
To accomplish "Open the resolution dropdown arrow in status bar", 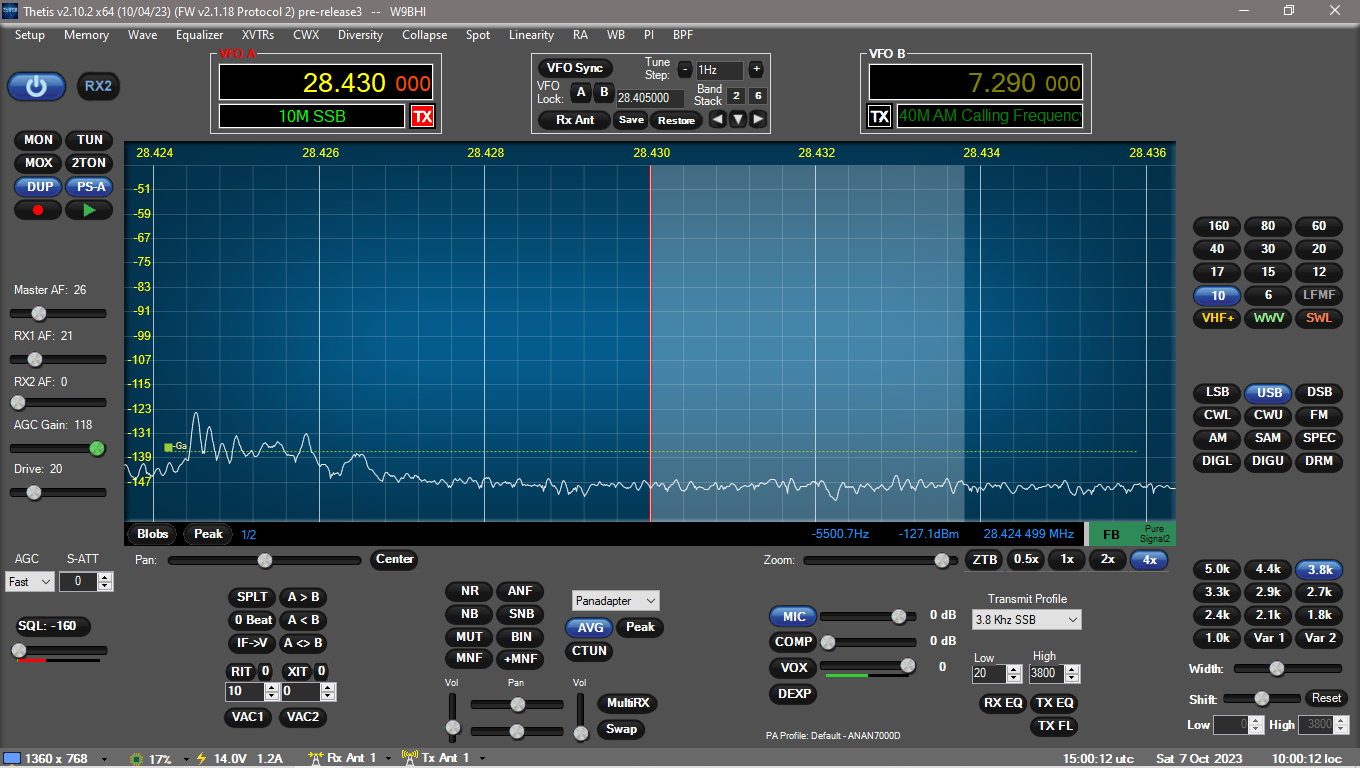I will tap(104, 759).
